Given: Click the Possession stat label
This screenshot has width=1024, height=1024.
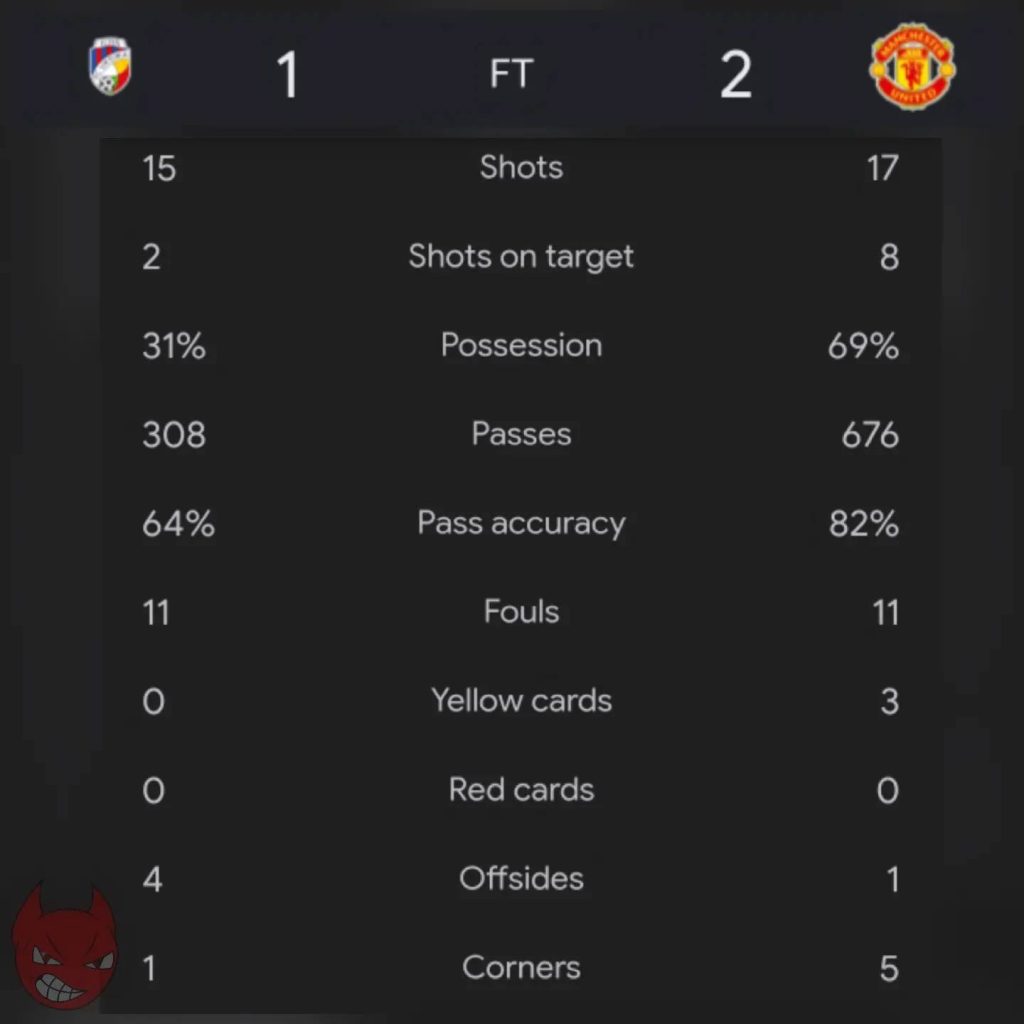Looking at the screenshot, I should 521,345.
